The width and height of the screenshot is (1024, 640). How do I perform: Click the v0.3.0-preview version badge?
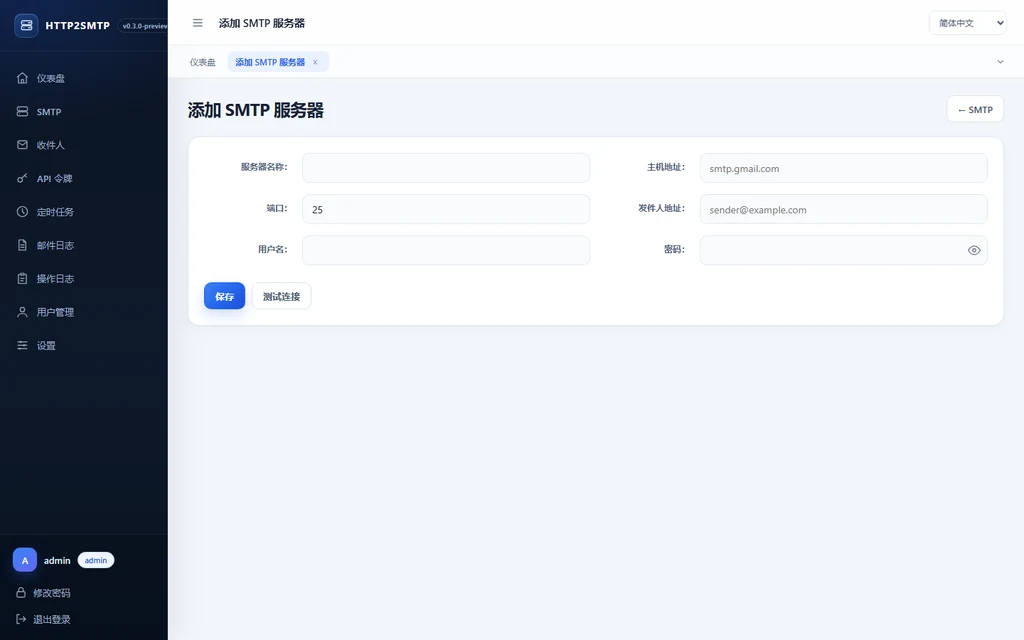[142, 25]
